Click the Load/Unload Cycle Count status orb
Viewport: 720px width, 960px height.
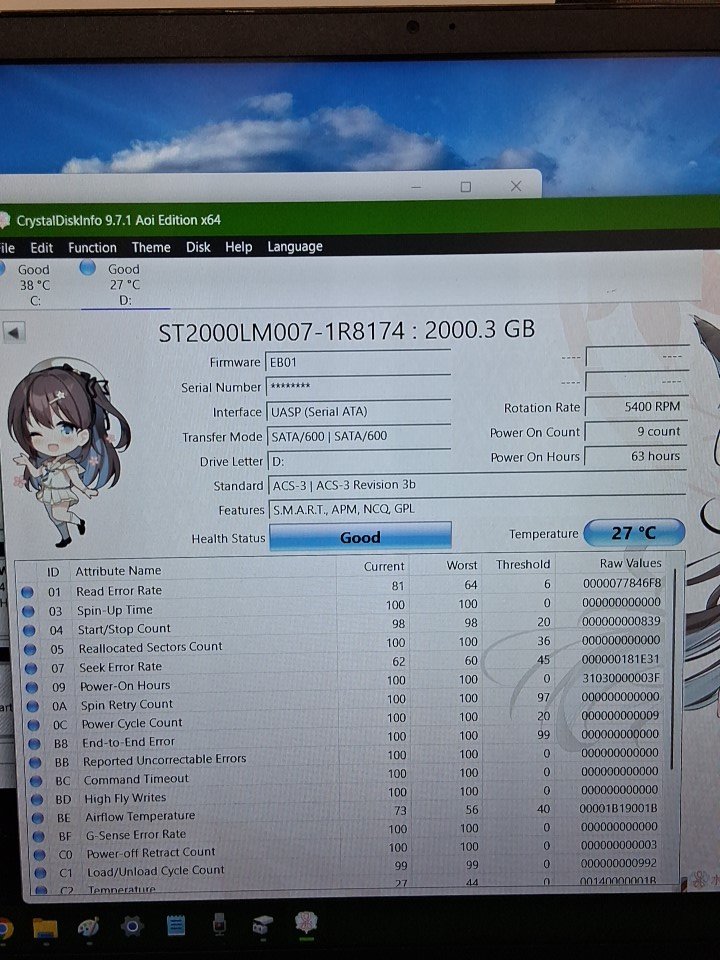[40, 873]
